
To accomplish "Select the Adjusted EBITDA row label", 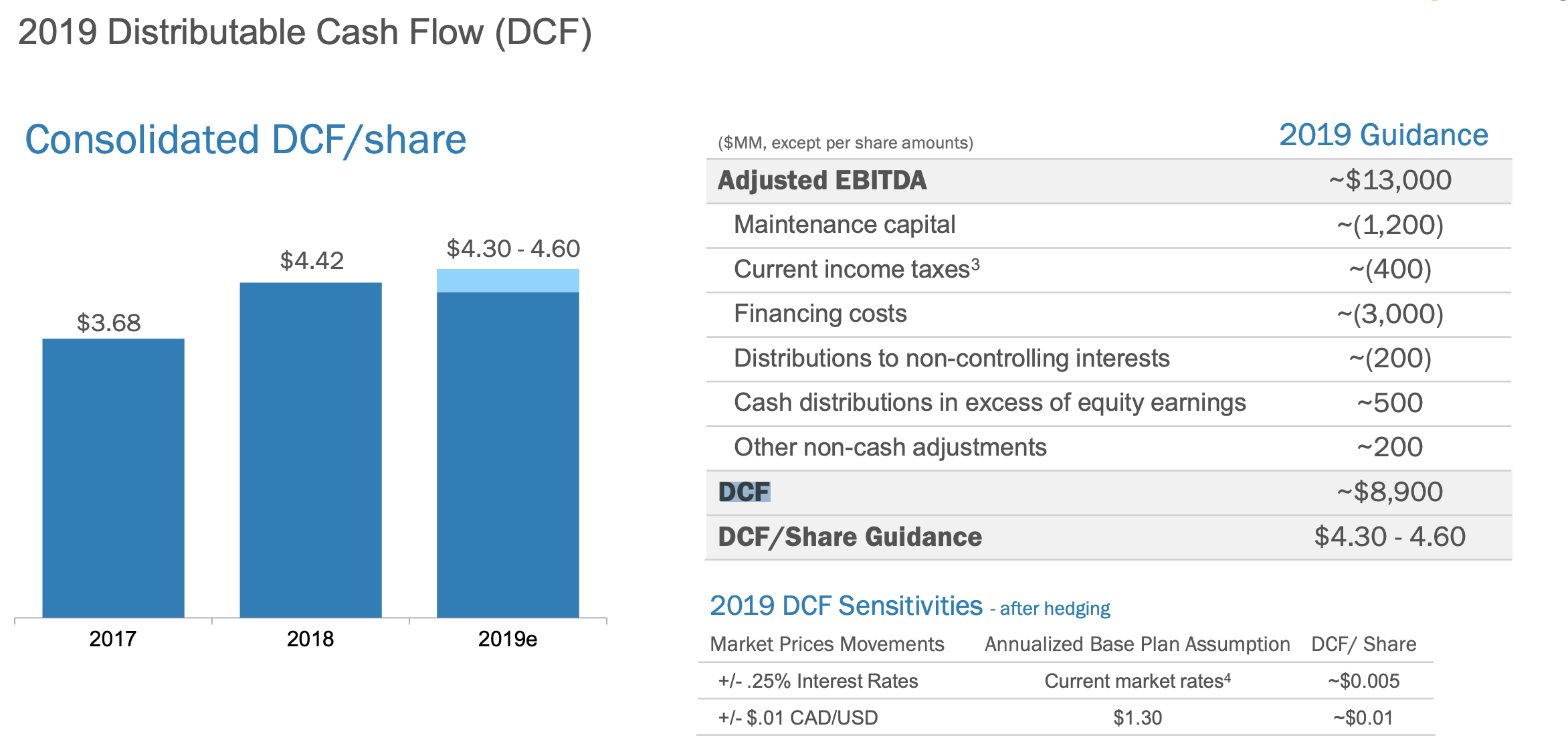I will point(822,181).
